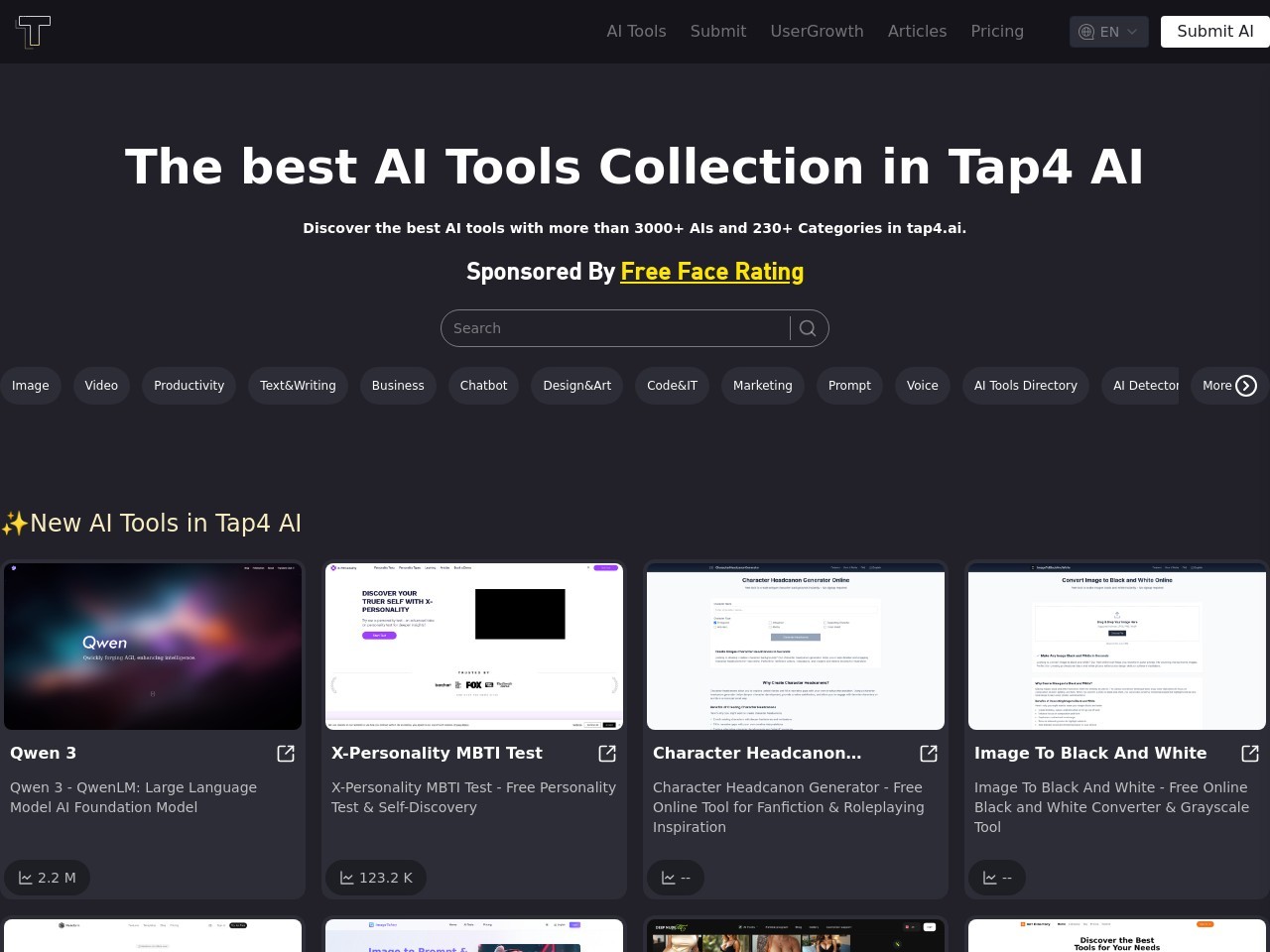The height and width of the screenshot is (952, 1270).
Task: Open UserGrowth in the top navigation
Action: (818, 31)
